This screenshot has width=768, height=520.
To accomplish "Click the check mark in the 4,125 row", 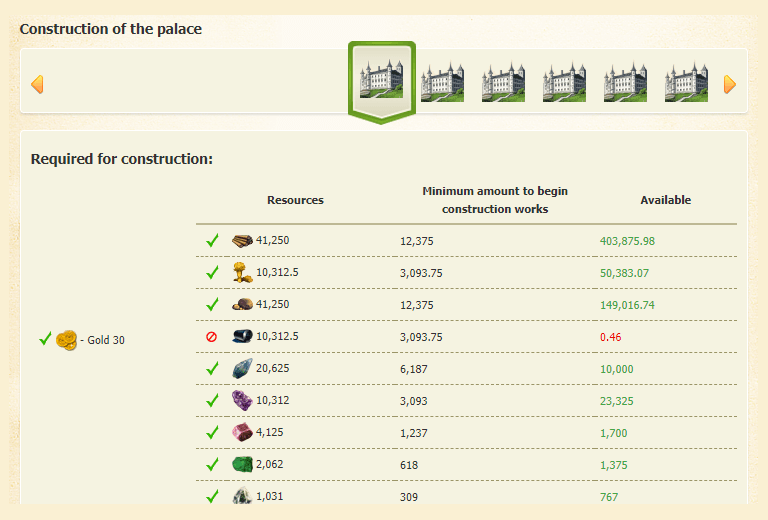I will click(x=212, y=432).
